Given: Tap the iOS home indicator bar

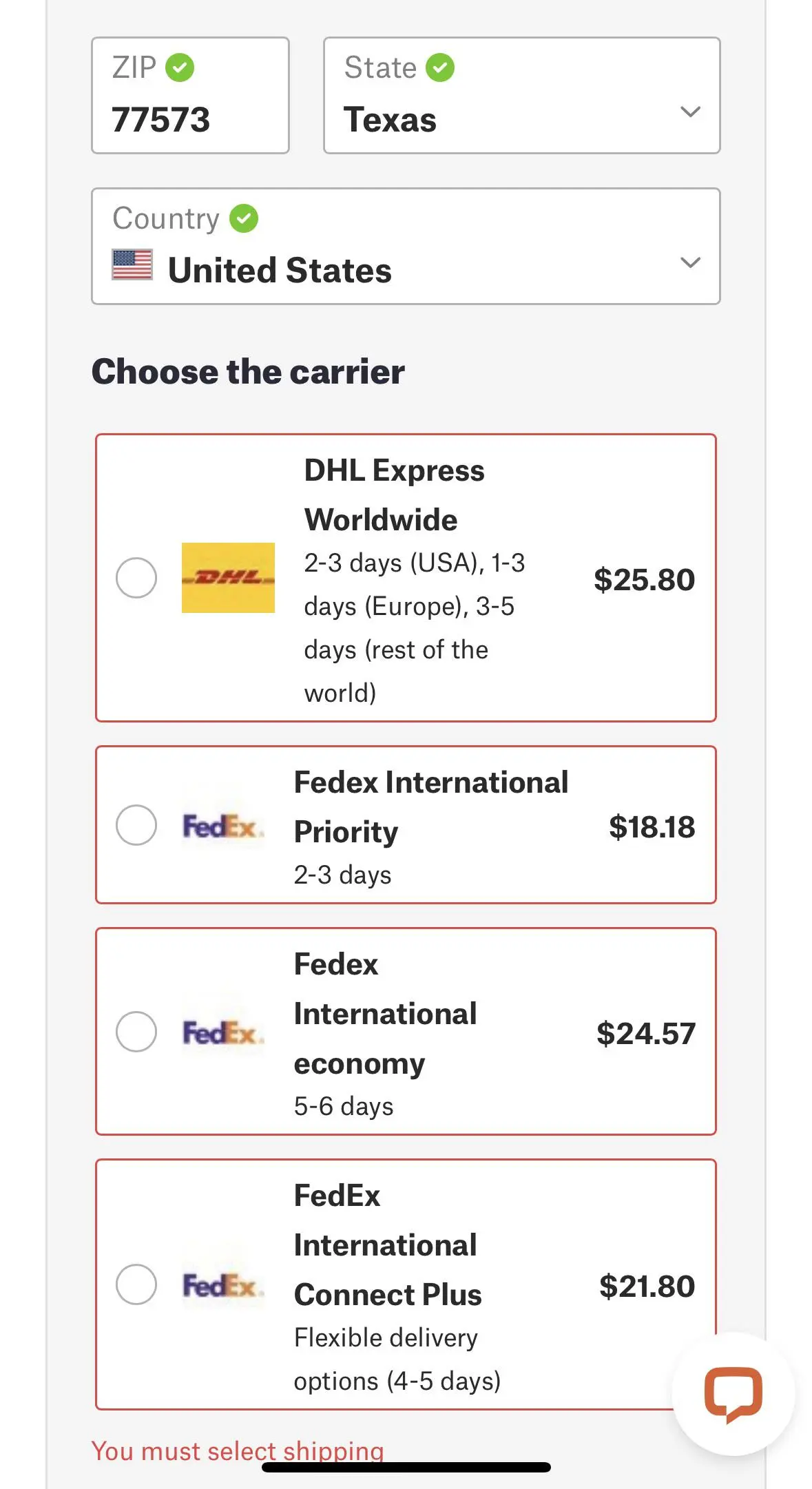Looking at the screenshot, I should coord(406,1467).
